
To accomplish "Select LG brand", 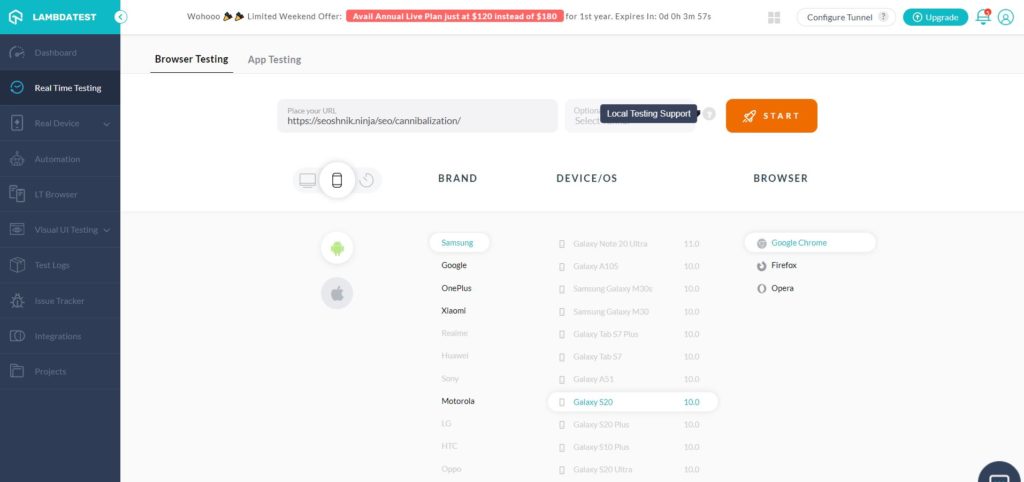I will pos(447,424).
